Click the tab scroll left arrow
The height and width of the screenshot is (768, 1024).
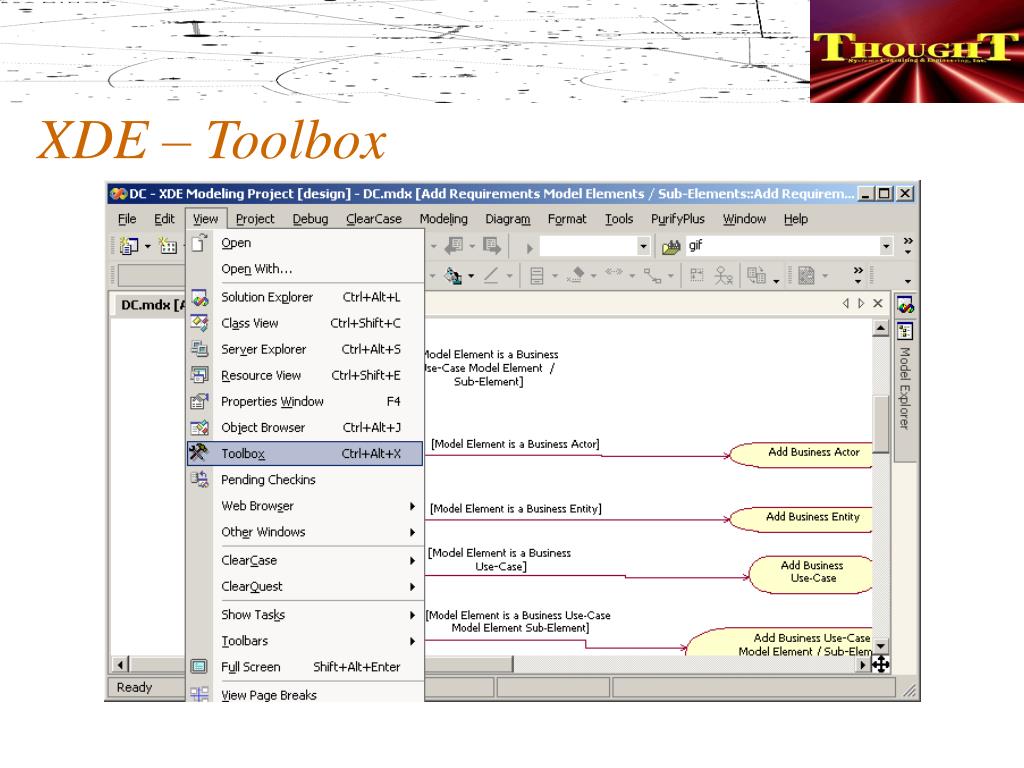(x=846, y=304)
